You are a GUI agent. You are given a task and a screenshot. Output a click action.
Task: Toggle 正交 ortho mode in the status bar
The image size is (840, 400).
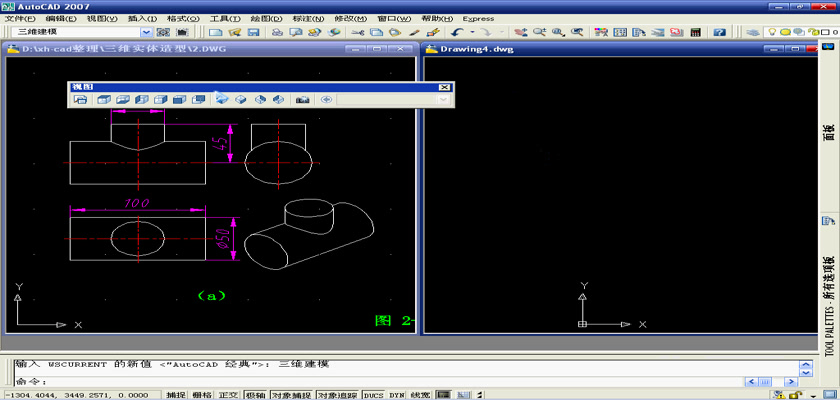point(228,395)
